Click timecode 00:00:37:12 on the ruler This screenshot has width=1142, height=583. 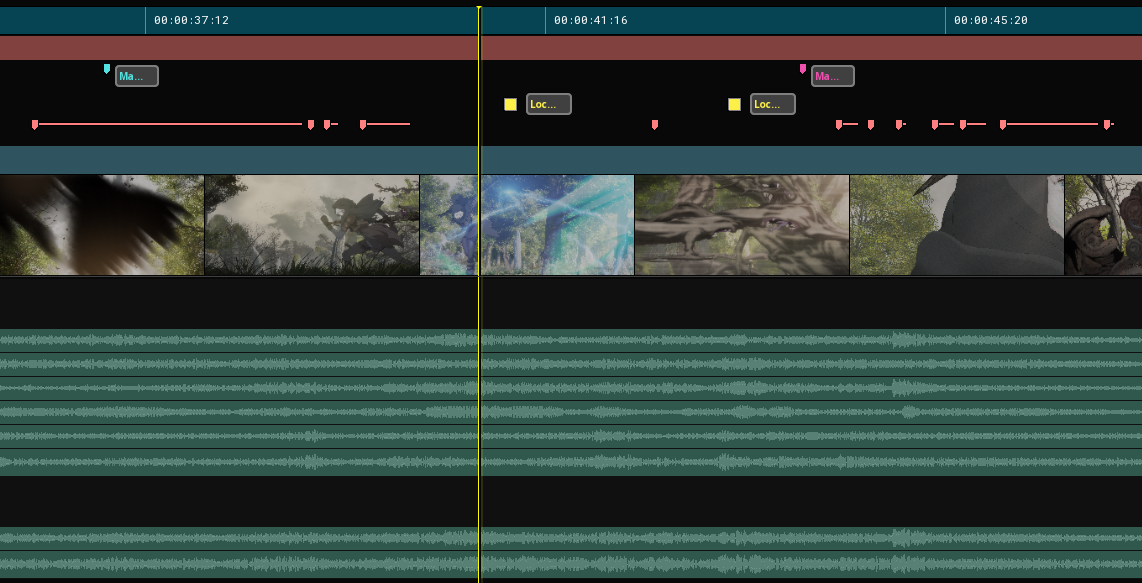(x=192, y=20)
